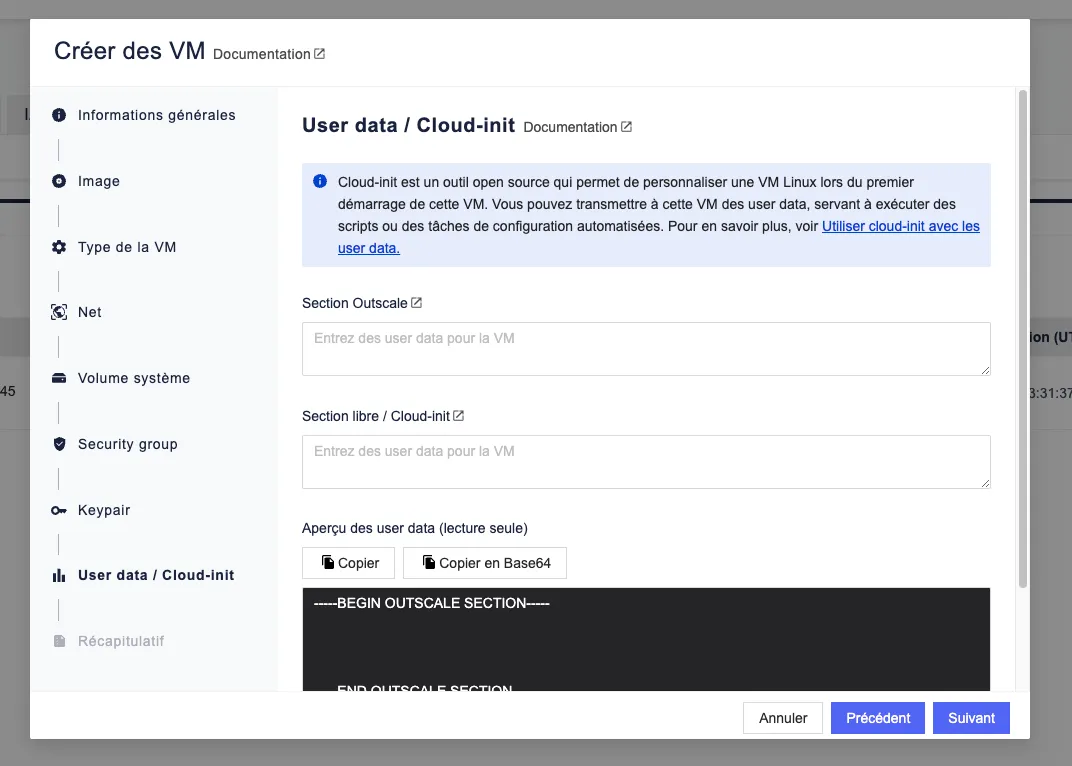The width and height of the screenshot is (1072, 766).
Task: Click the Net network icon in sidebar
Action: [x=59, y=312]
